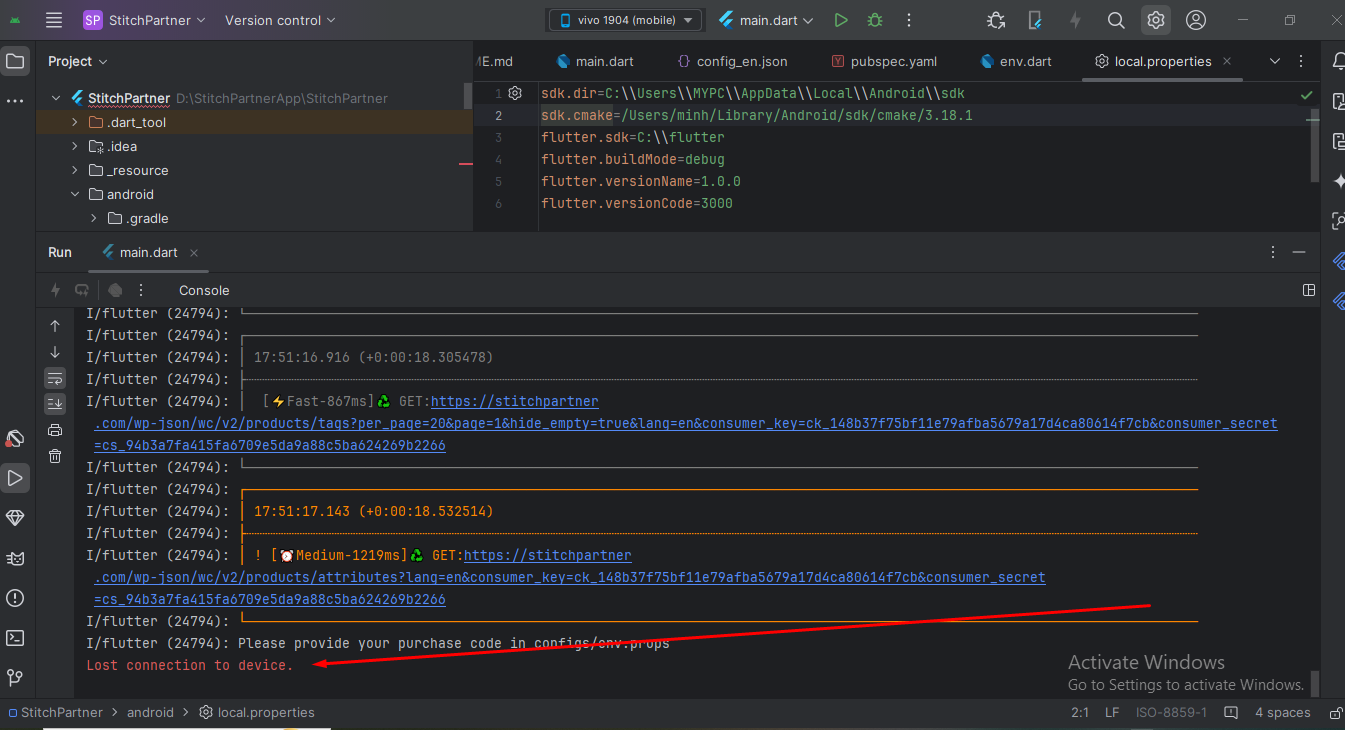Change the ISO-8859-1 file encoding
The width and height of the screenshot is (1345, 730).
point(1171,713)
